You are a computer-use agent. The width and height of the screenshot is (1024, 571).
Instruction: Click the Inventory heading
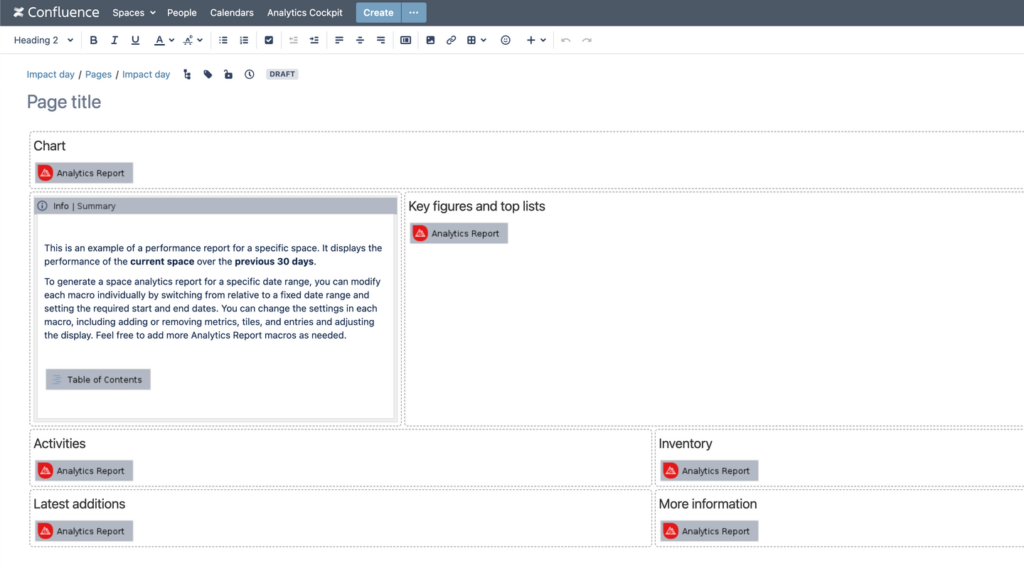click(x=685, y=444)
